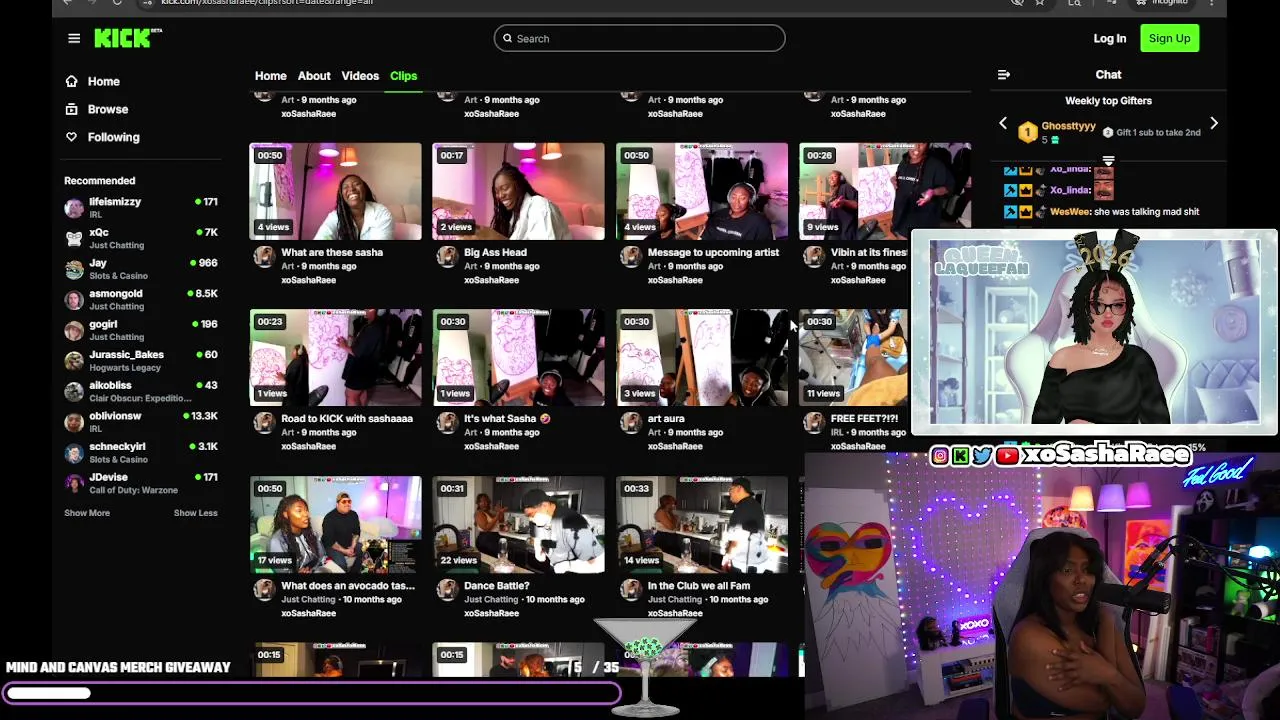Viewport: 1280px width, 720px height.
Task: Open schneckyirl channel avatar
Action: coord(74,453)
